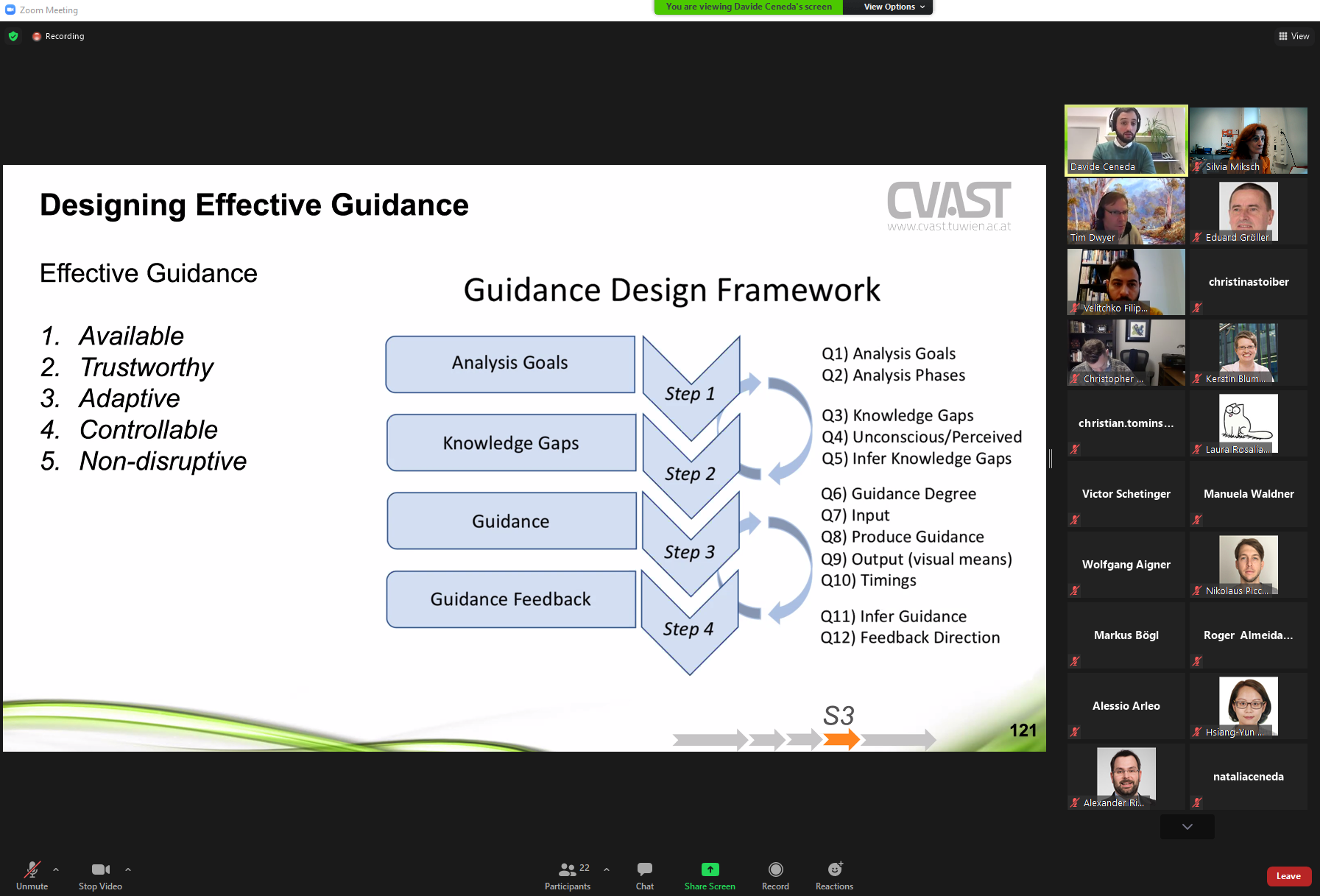Unmute the microphone
The image size is (1320, 896).
click(32, 875)
